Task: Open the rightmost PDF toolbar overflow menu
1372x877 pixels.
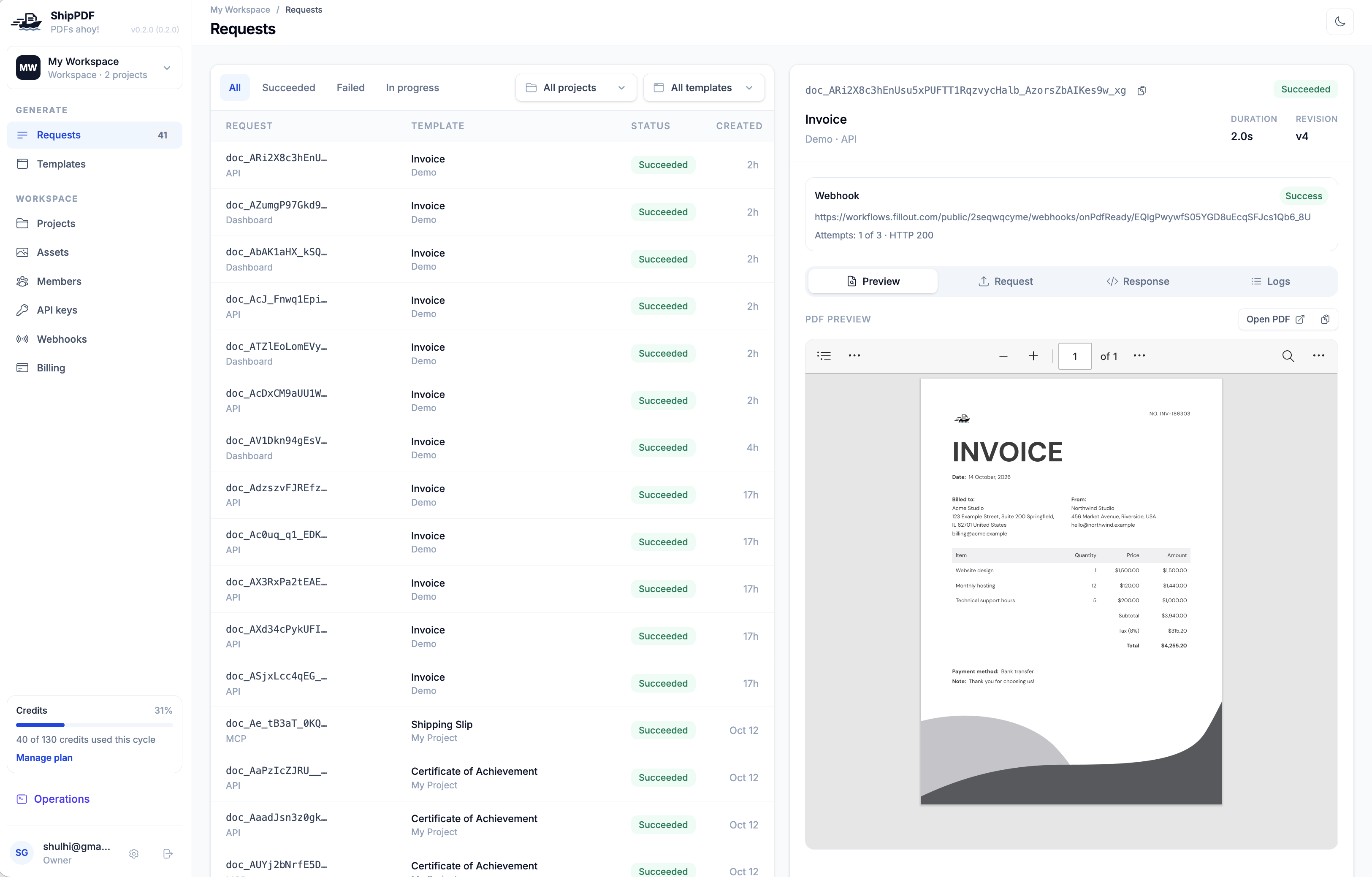Action: tap(1318, 356)
